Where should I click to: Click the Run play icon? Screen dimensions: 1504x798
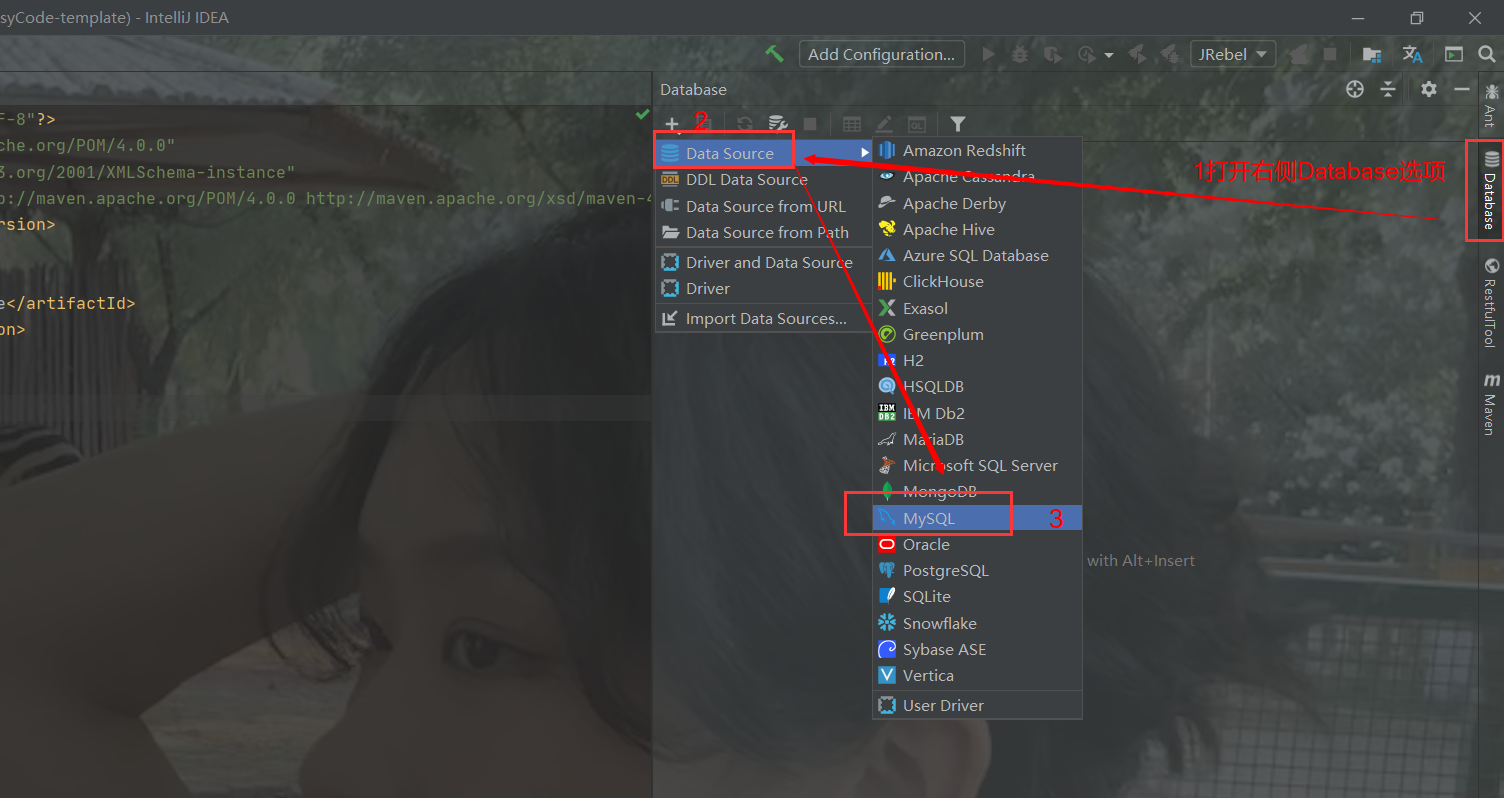pyautogui.click(x=989, y=54)
